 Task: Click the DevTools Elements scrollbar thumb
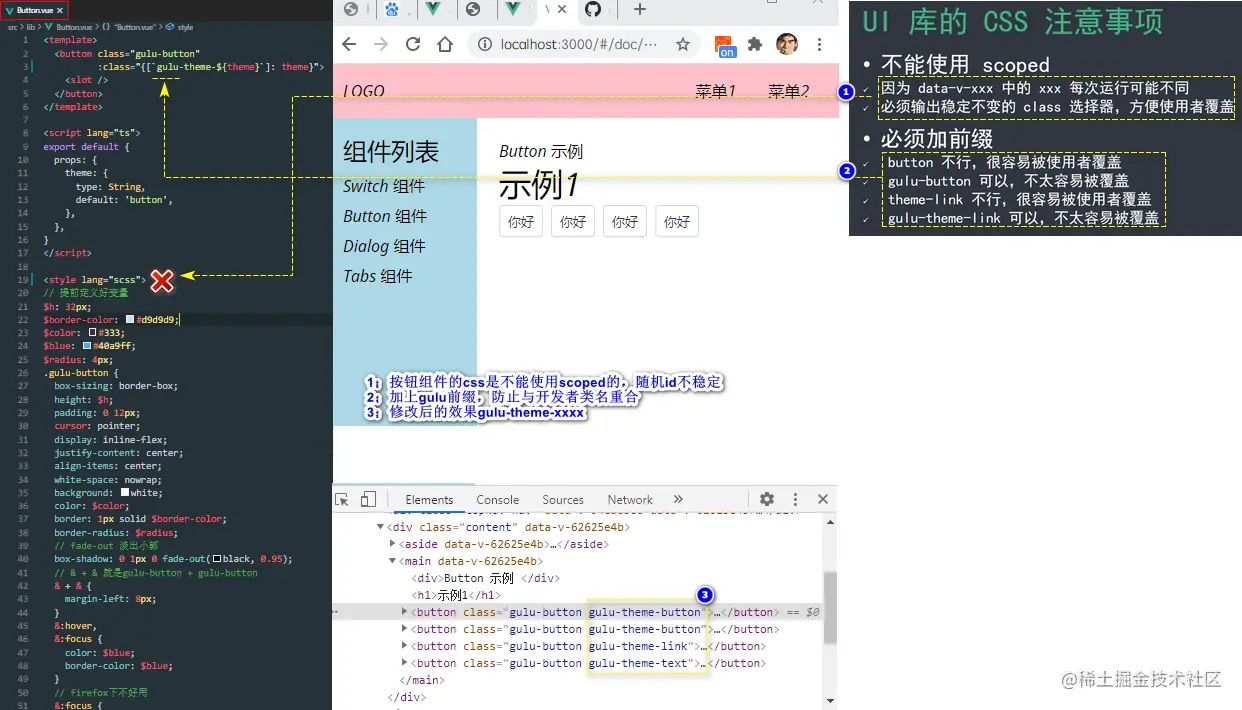click(830, 608)
